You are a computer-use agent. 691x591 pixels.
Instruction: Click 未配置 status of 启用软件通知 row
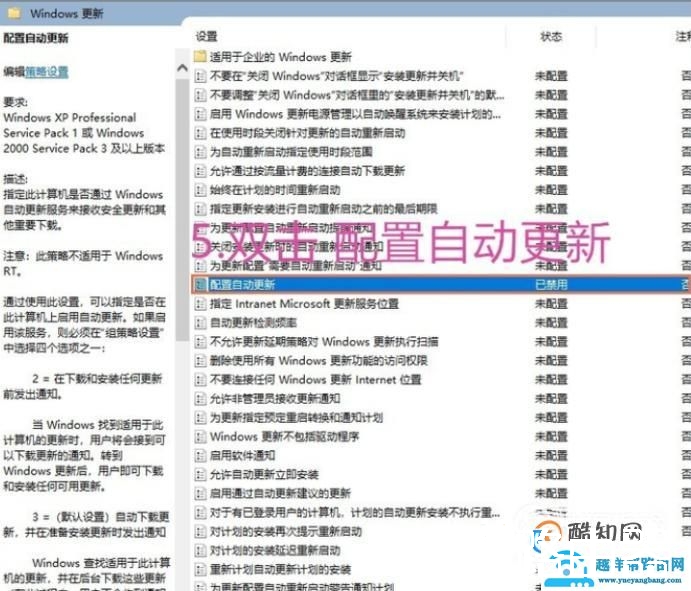(x=551, y=455)
